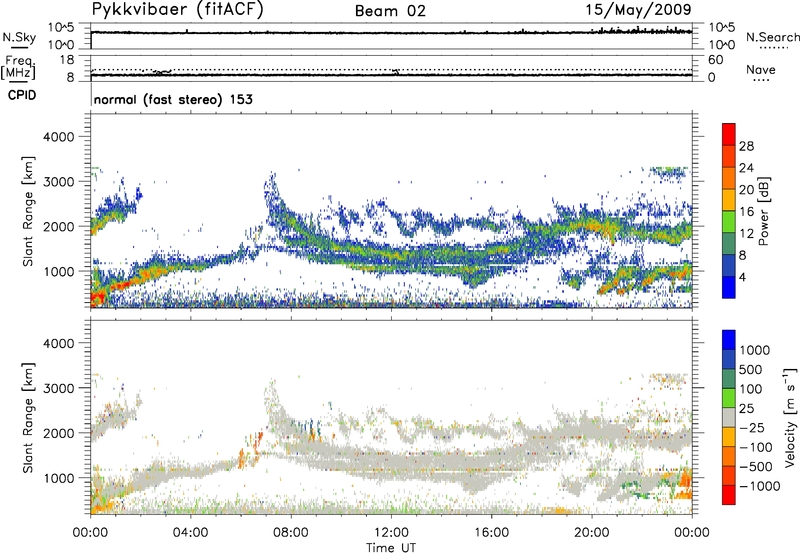Click the 12:00 time tick label
800x554 pixels.
pos(391,533)
